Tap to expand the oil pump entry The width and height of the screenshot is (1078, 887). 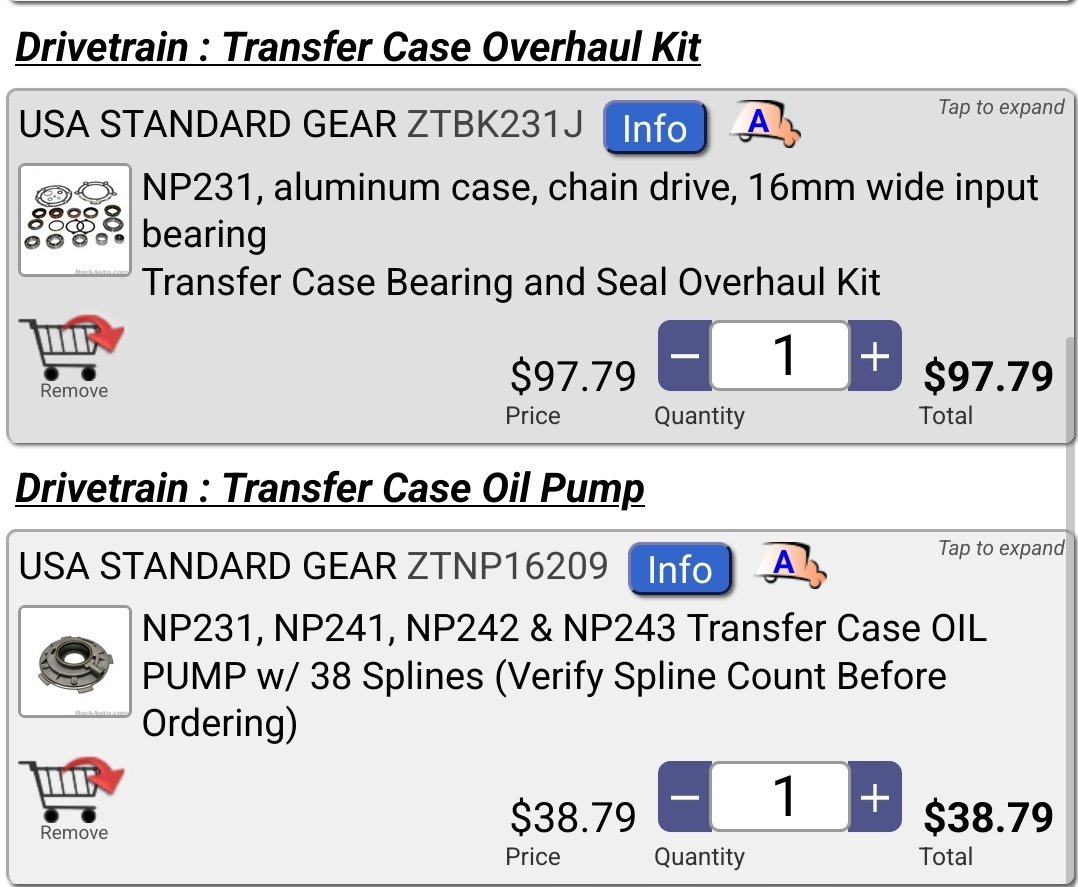pos(1001,548)
